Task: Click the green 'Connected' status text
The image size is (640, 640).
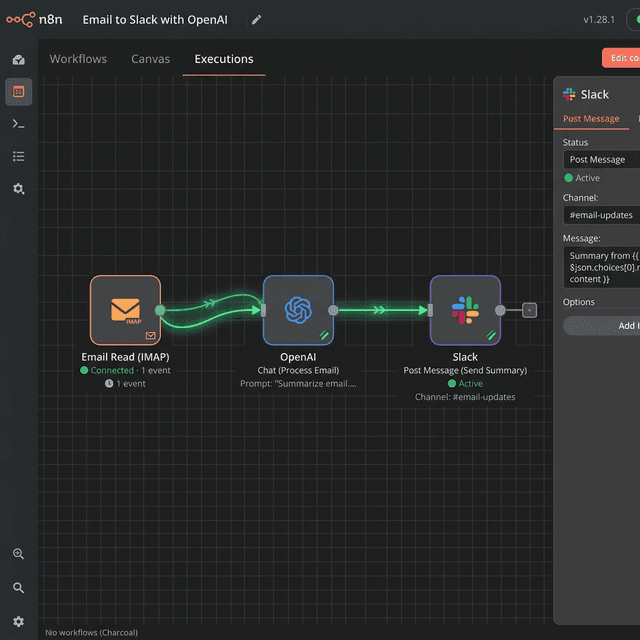Action: tap(112, 370)
